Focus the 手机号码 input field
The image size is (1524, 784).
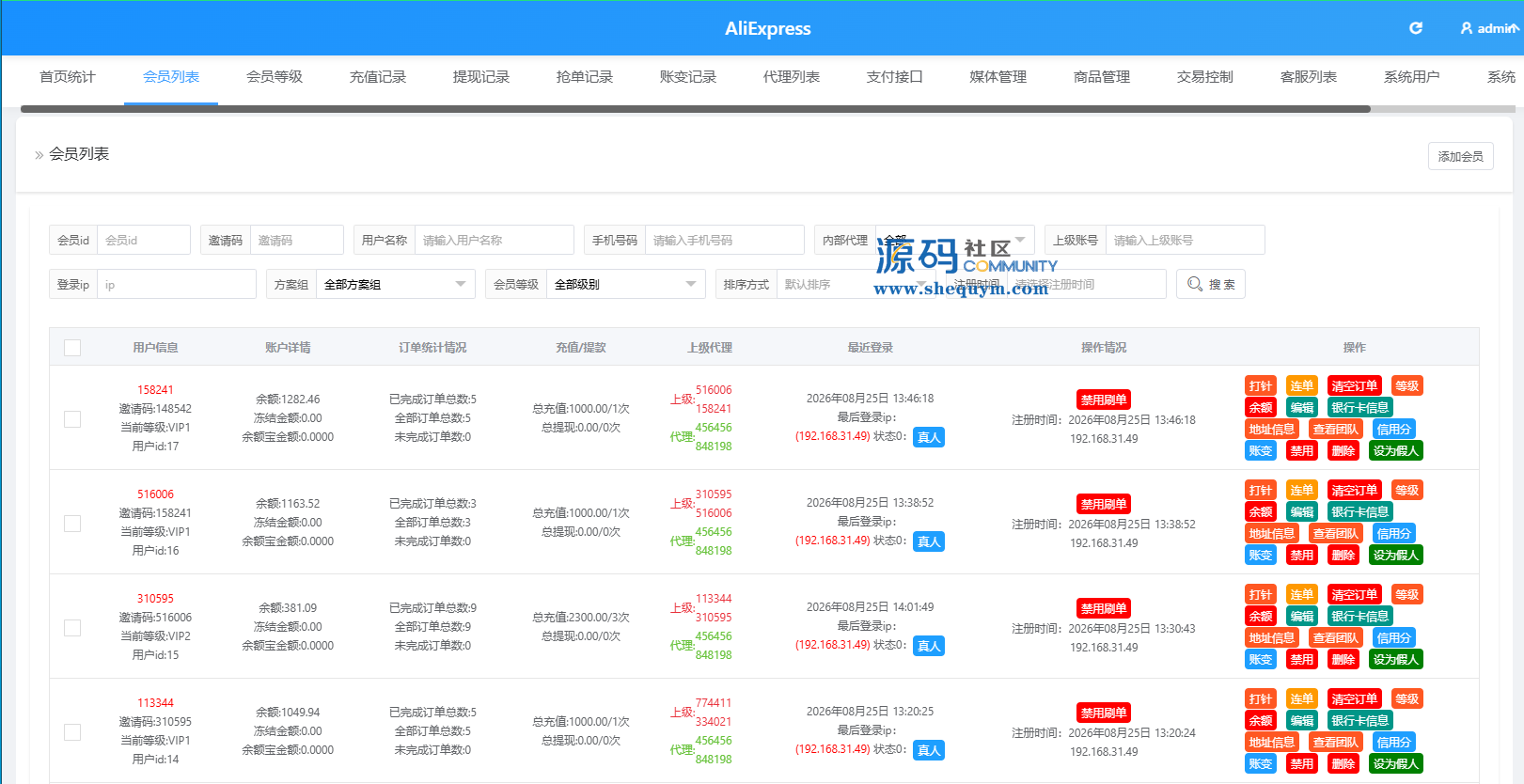click(724, 240)
